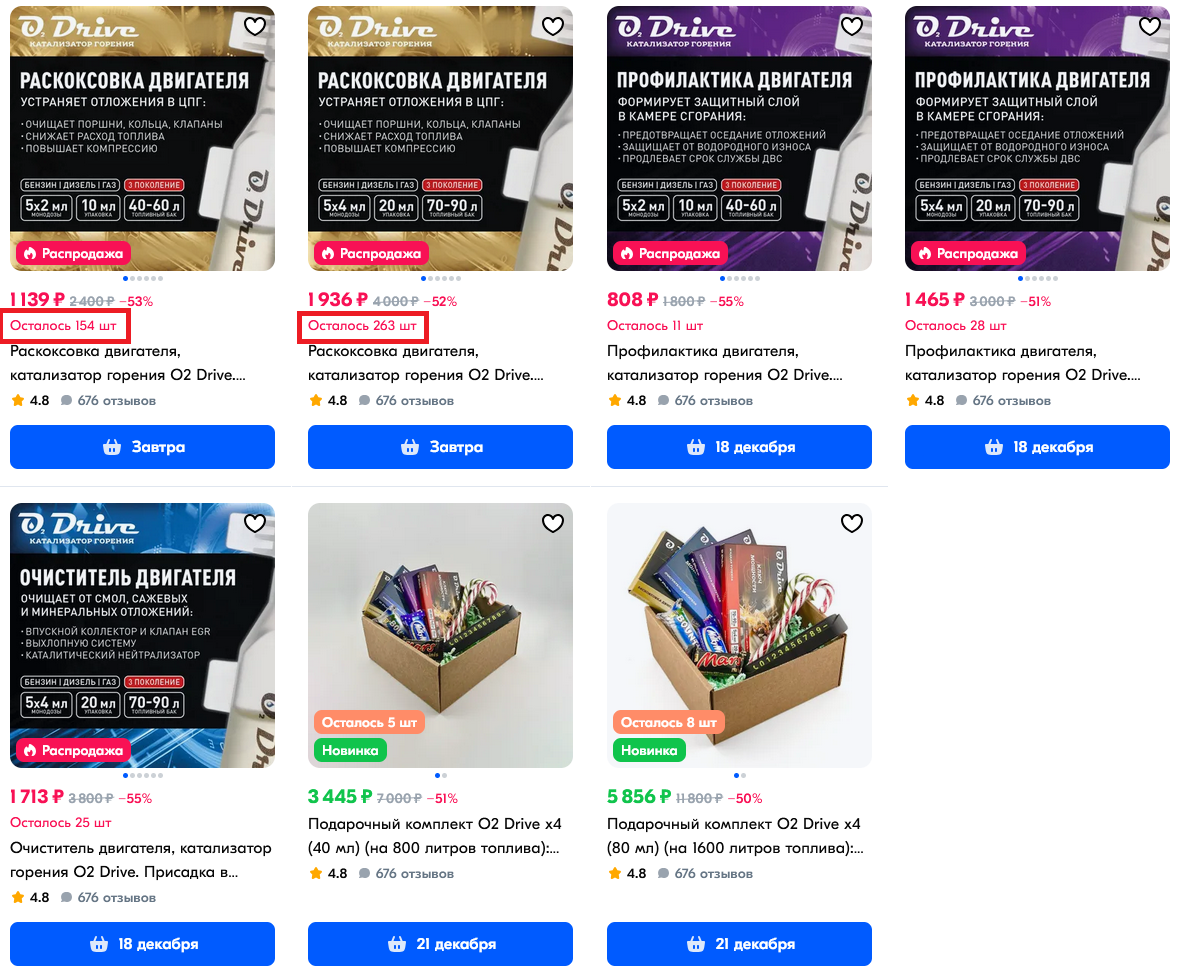Add 5 856 ₽ gift set via 21 декабря
Screen dimensions: 1178x971
tap(739, 944)
